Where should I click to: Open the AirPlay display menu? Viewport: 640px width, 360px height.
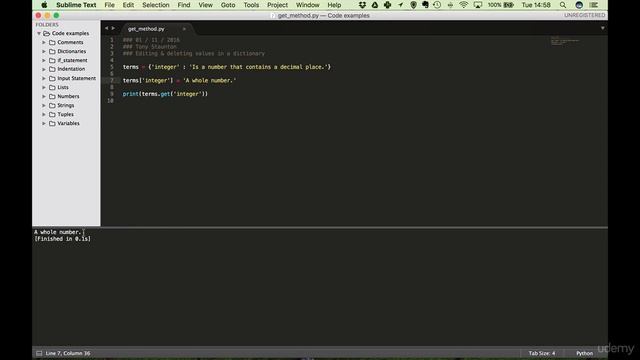[478, 5]
